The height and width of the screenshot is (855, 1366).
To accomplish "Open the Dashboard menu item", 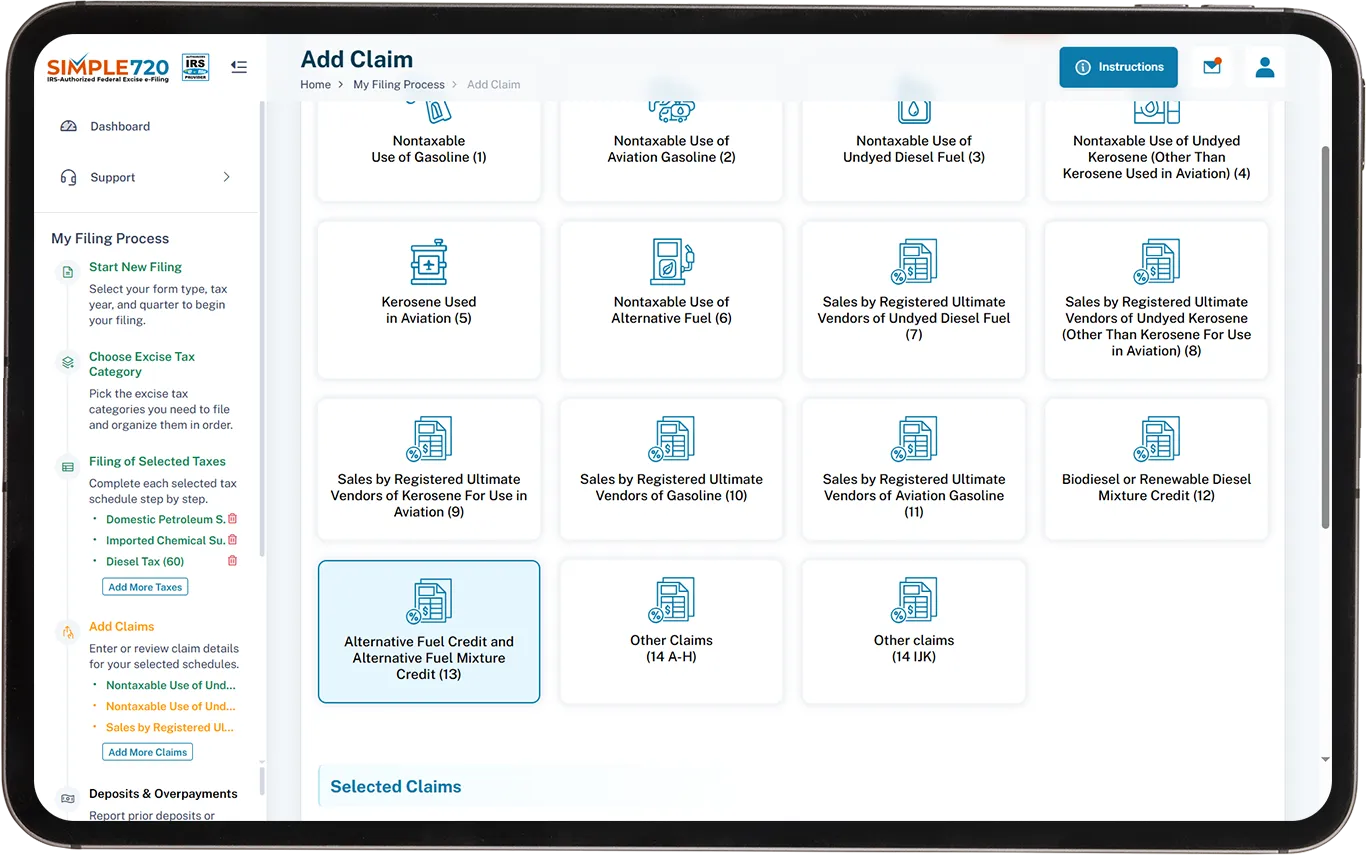I will [120, 127].
